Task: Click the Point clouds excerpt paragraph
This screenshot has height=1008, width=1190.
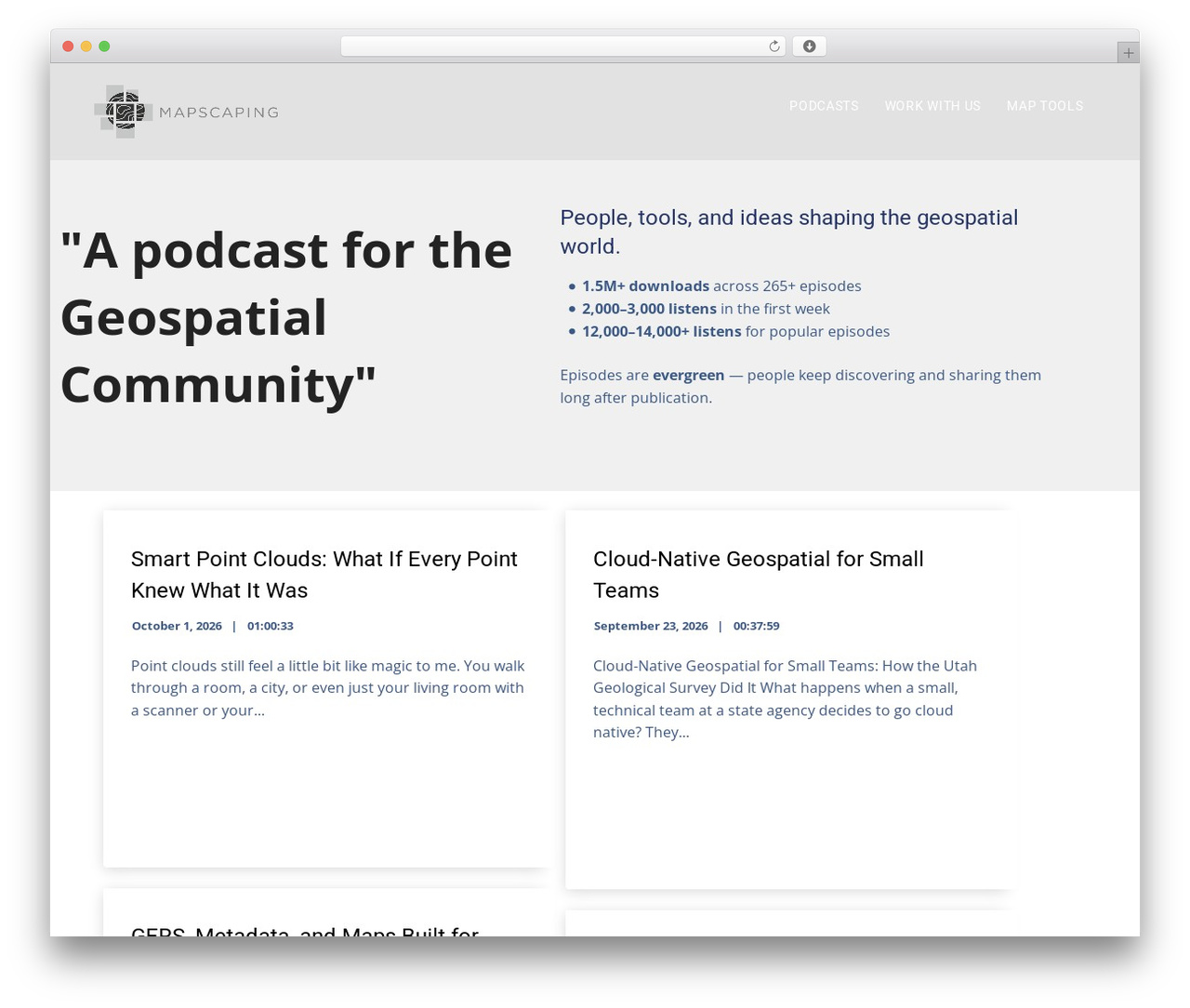Action: (328, 688)
